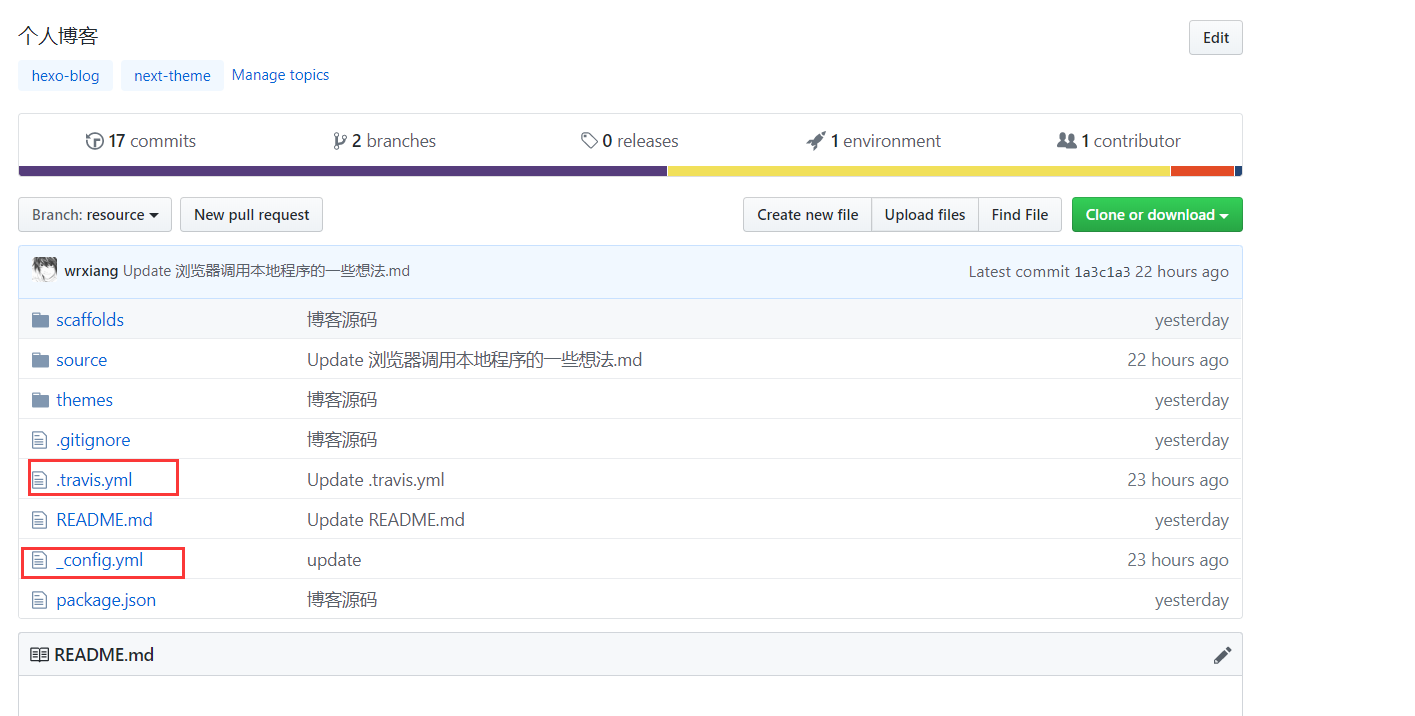Click the source folder icon
The image size is (1415, 716).
point(40,360)
